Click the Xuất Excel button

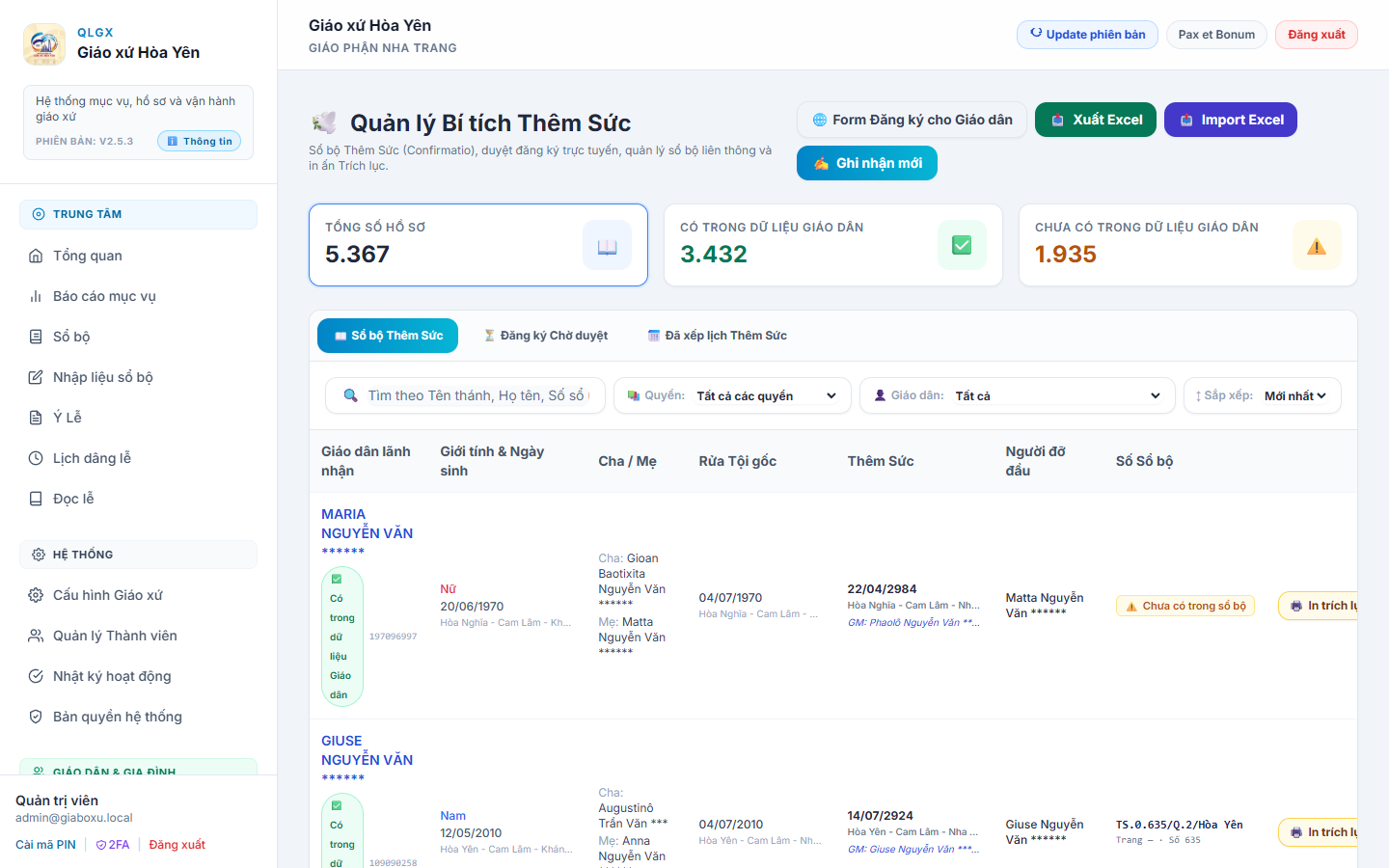point(1096,120)
